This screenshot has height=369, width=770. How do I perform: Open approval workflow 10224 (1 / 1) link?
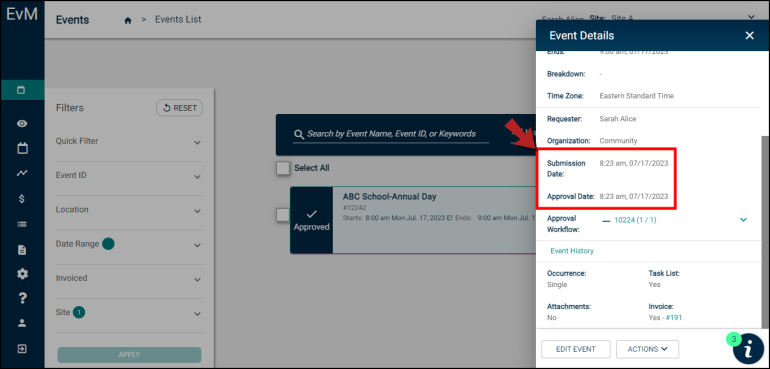(x=635, y=221)
